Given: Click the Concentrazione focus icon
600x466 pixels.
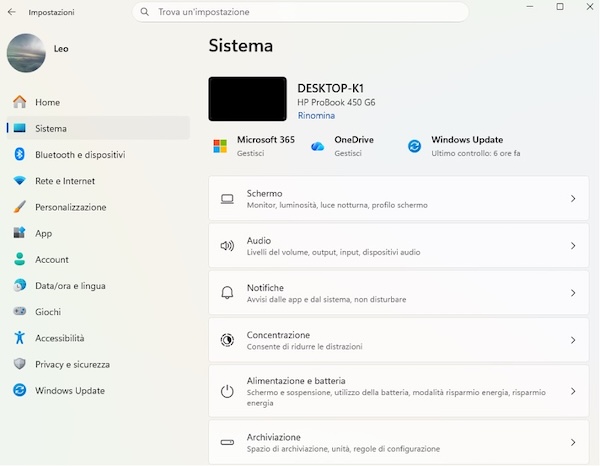Looking at the screenshot, I should click(x=227, y=340).
